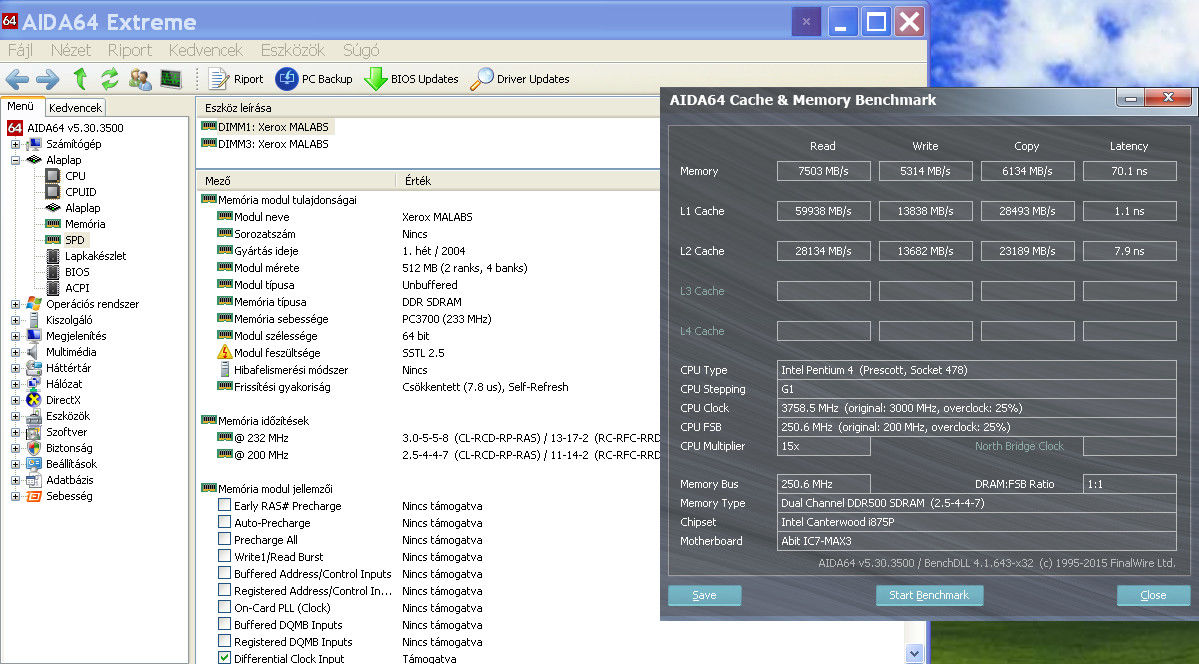1199x664 pixels.
Task: Switch to the Kedvencek tab
Action: (76, 108)
